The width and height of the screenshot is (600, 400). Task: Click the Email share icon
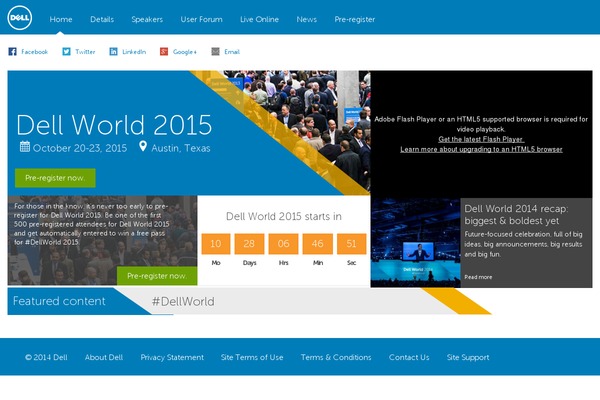(x=215, y=52)
